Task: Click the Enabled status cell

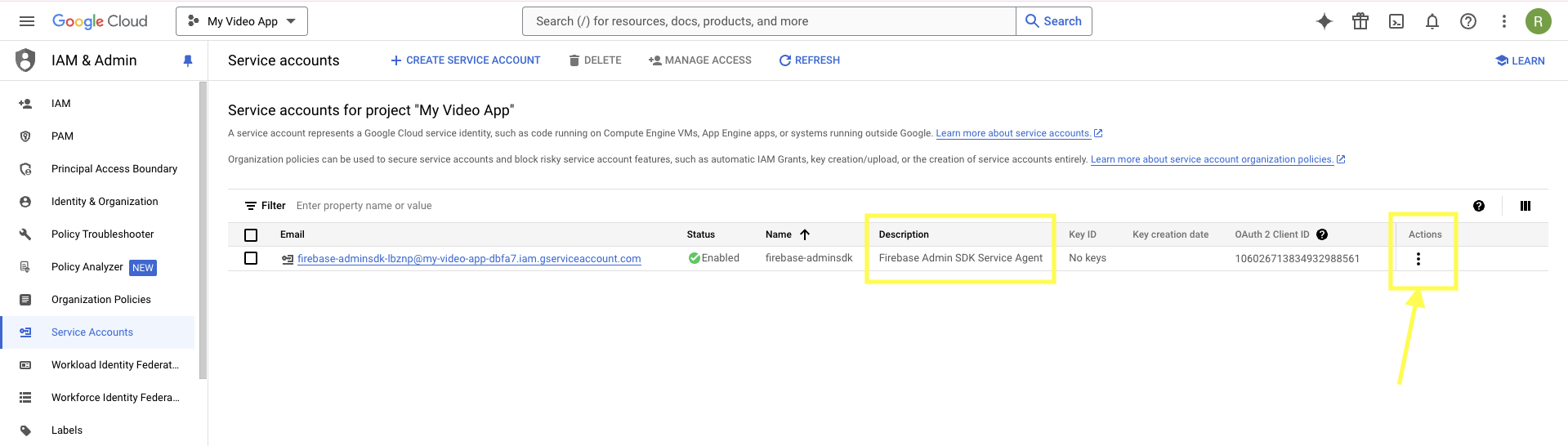Action: point(714,258)
